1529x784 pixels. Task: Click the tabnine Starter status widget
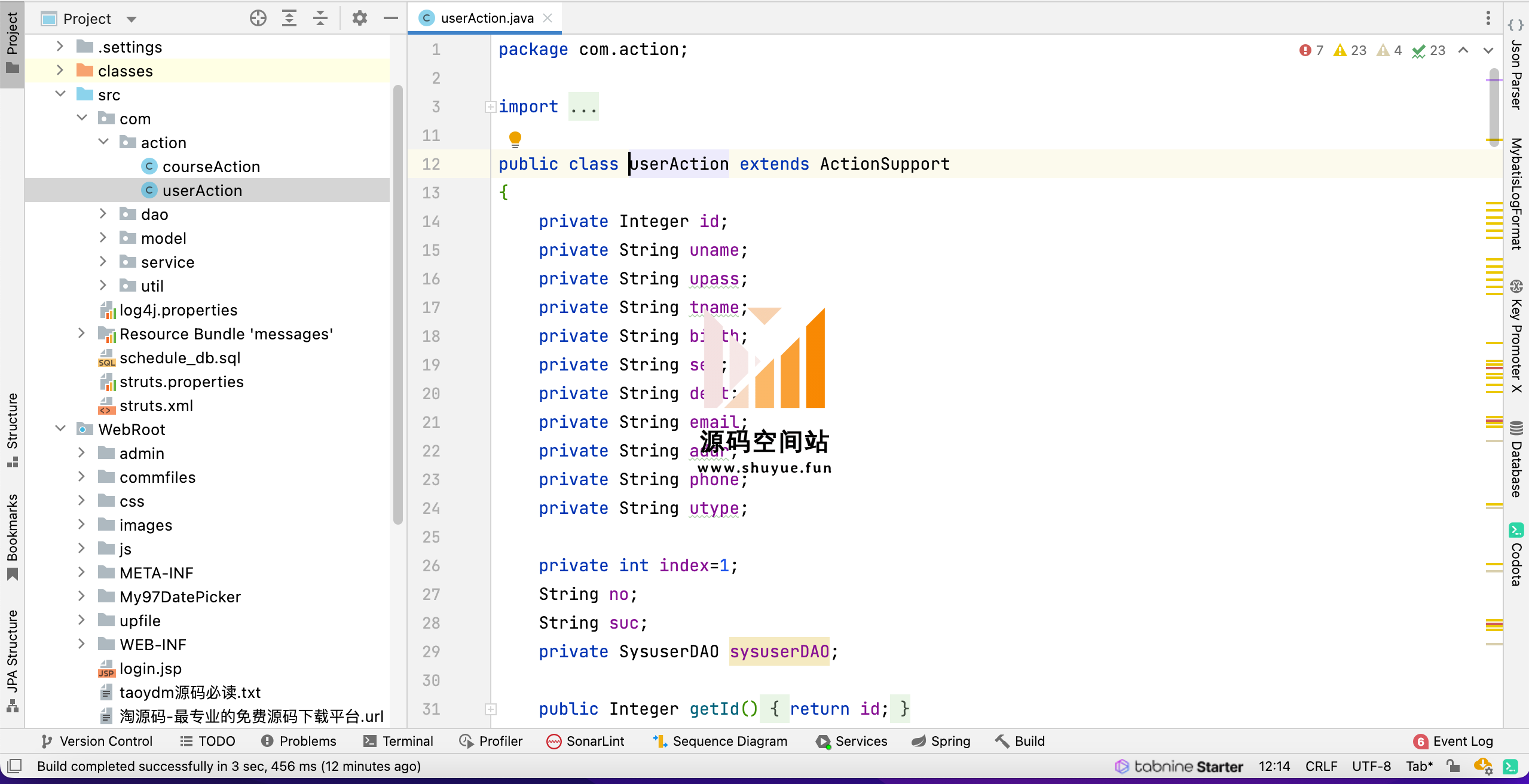coord(1179,767)
